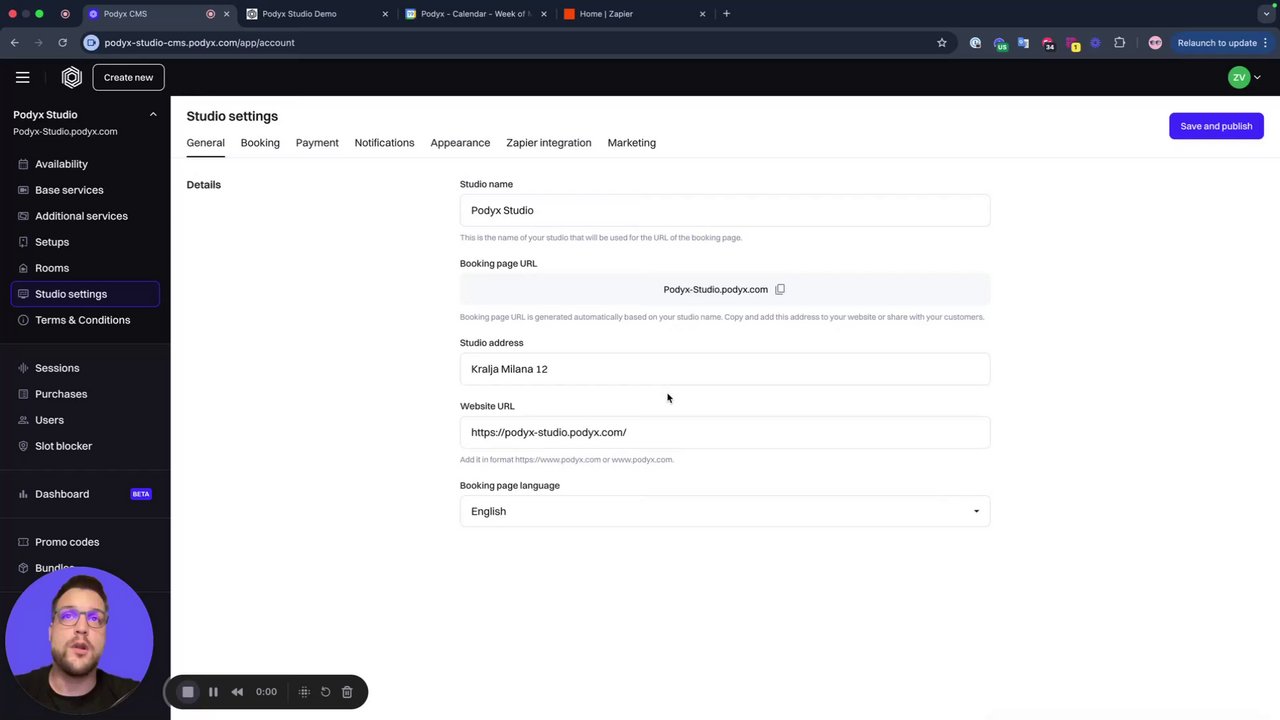The width and height of the screenshot is (1280, 720).
Task: Click the Purchases sidebar icon
Action: [x=23, y=394]
